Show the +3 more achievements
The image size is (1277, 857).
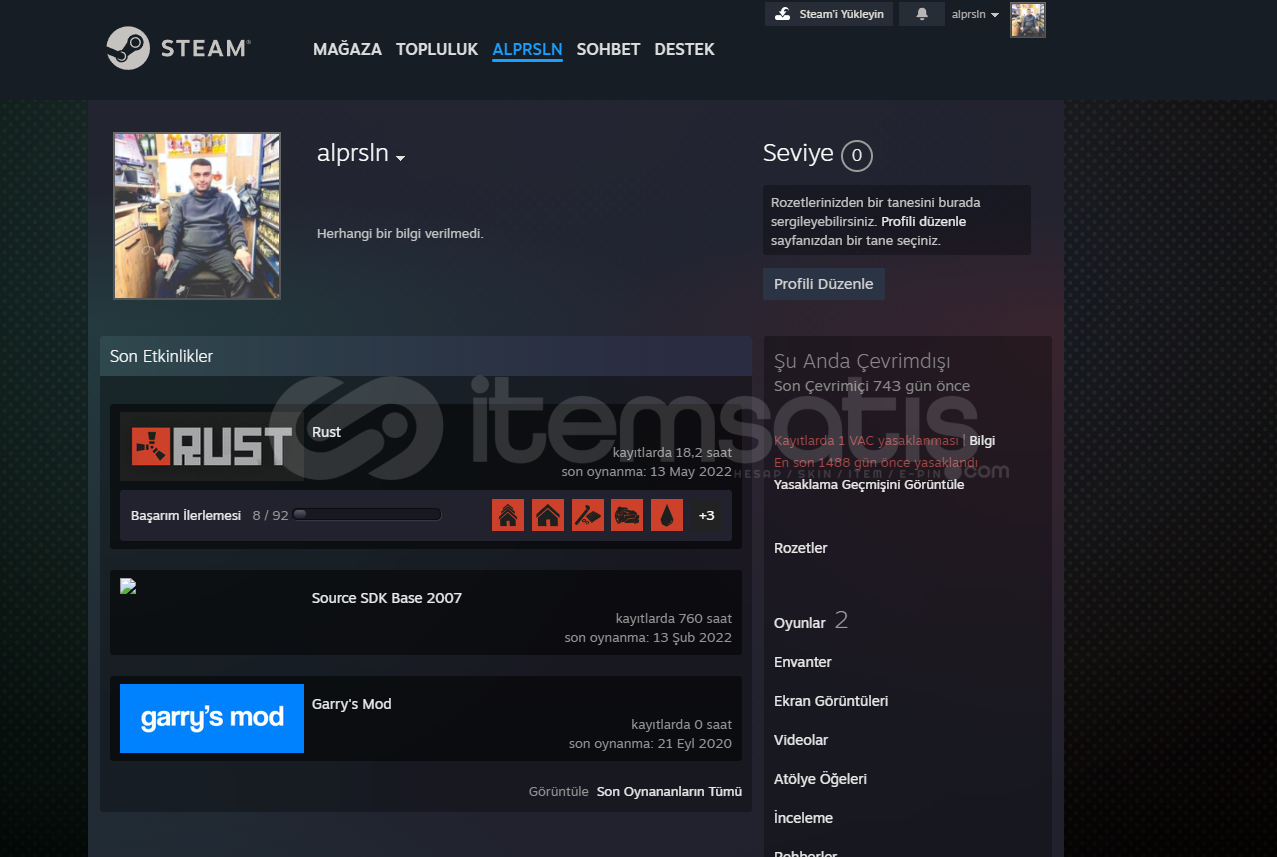pos(707,515)
